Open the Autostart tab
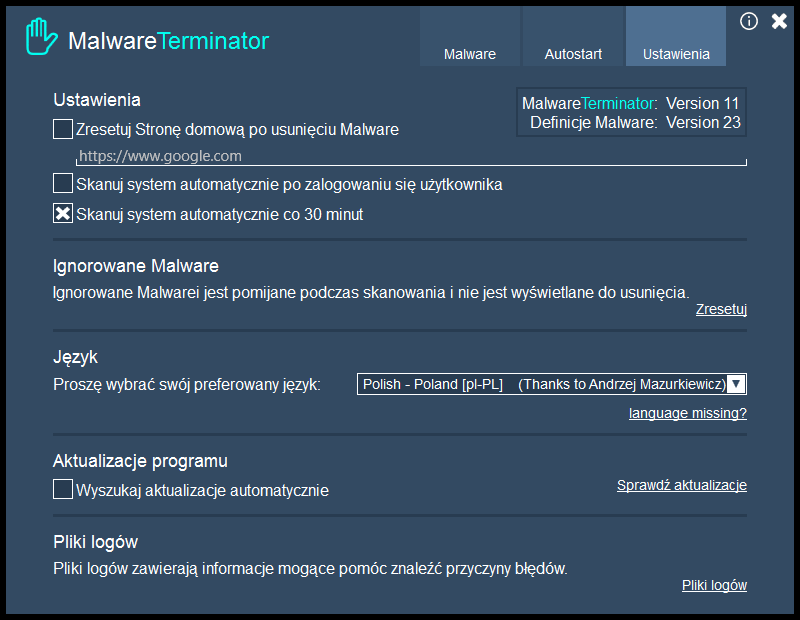Screen dimensions: 800x620 click(573, 36)
